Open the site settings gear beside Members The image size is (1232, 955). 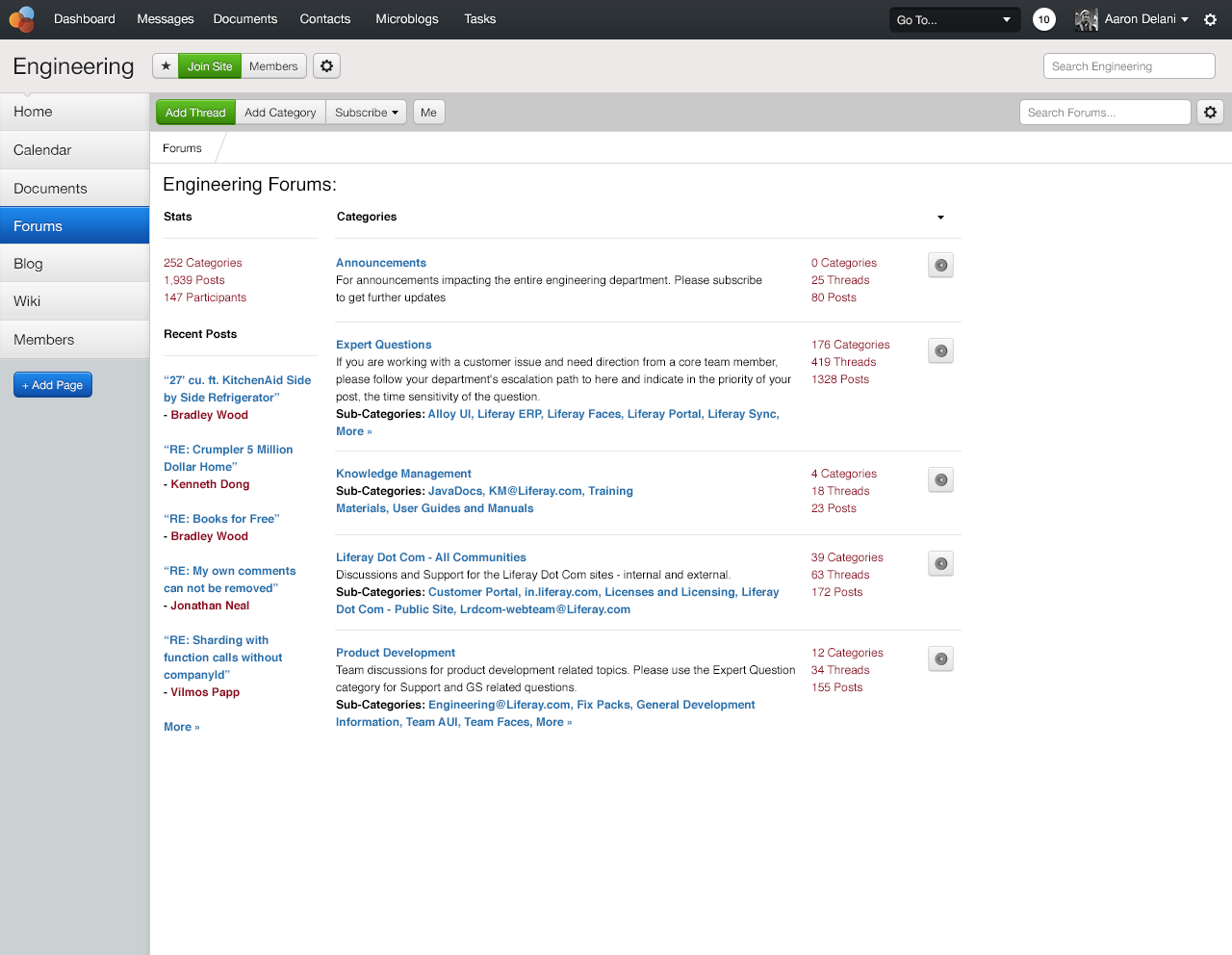(326, 65)
